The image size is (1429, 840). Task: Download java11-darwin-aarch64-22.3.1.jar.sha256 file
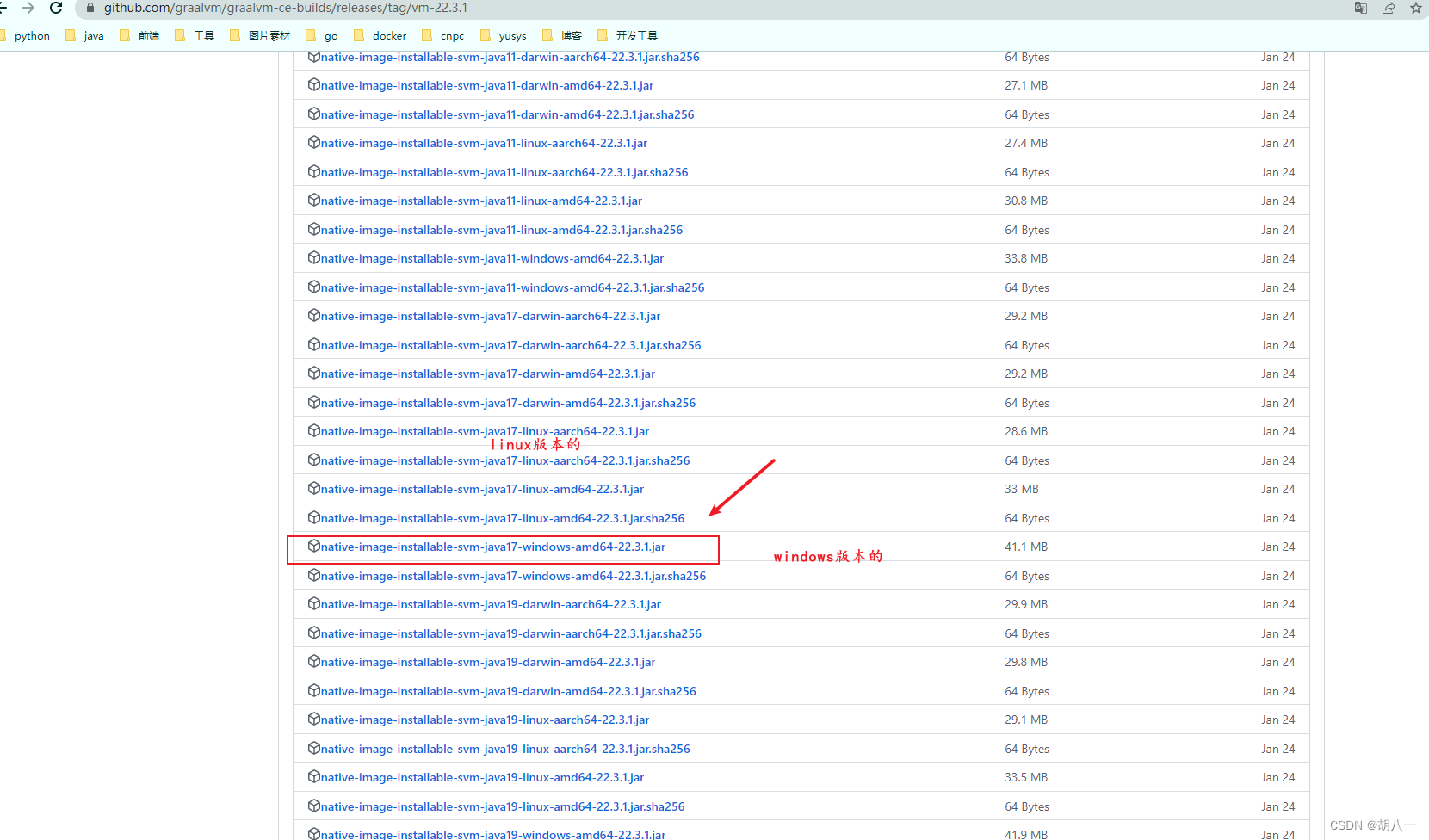point(510,57)
